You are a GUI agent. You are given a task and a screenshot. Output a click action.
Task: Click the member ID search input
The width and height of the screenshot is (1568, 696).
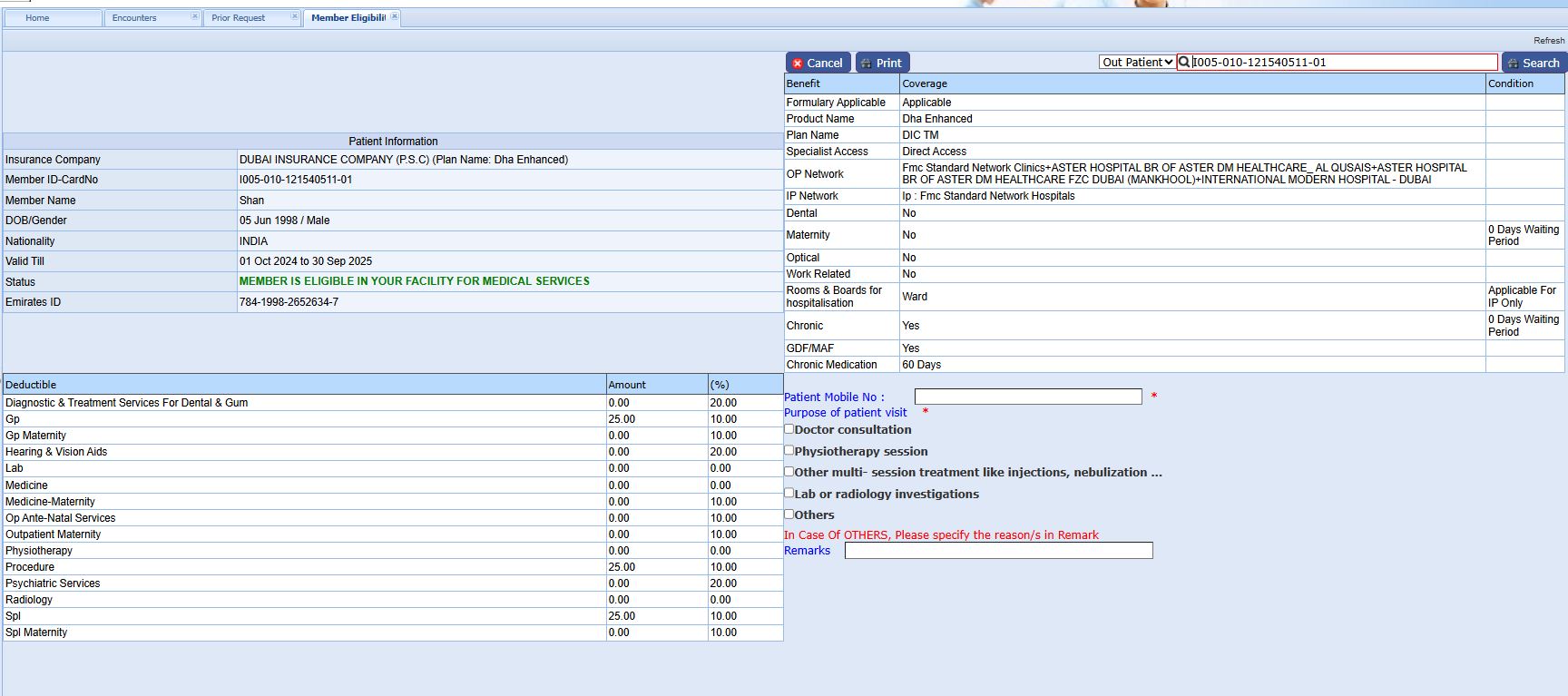(x=1343, y=63)
